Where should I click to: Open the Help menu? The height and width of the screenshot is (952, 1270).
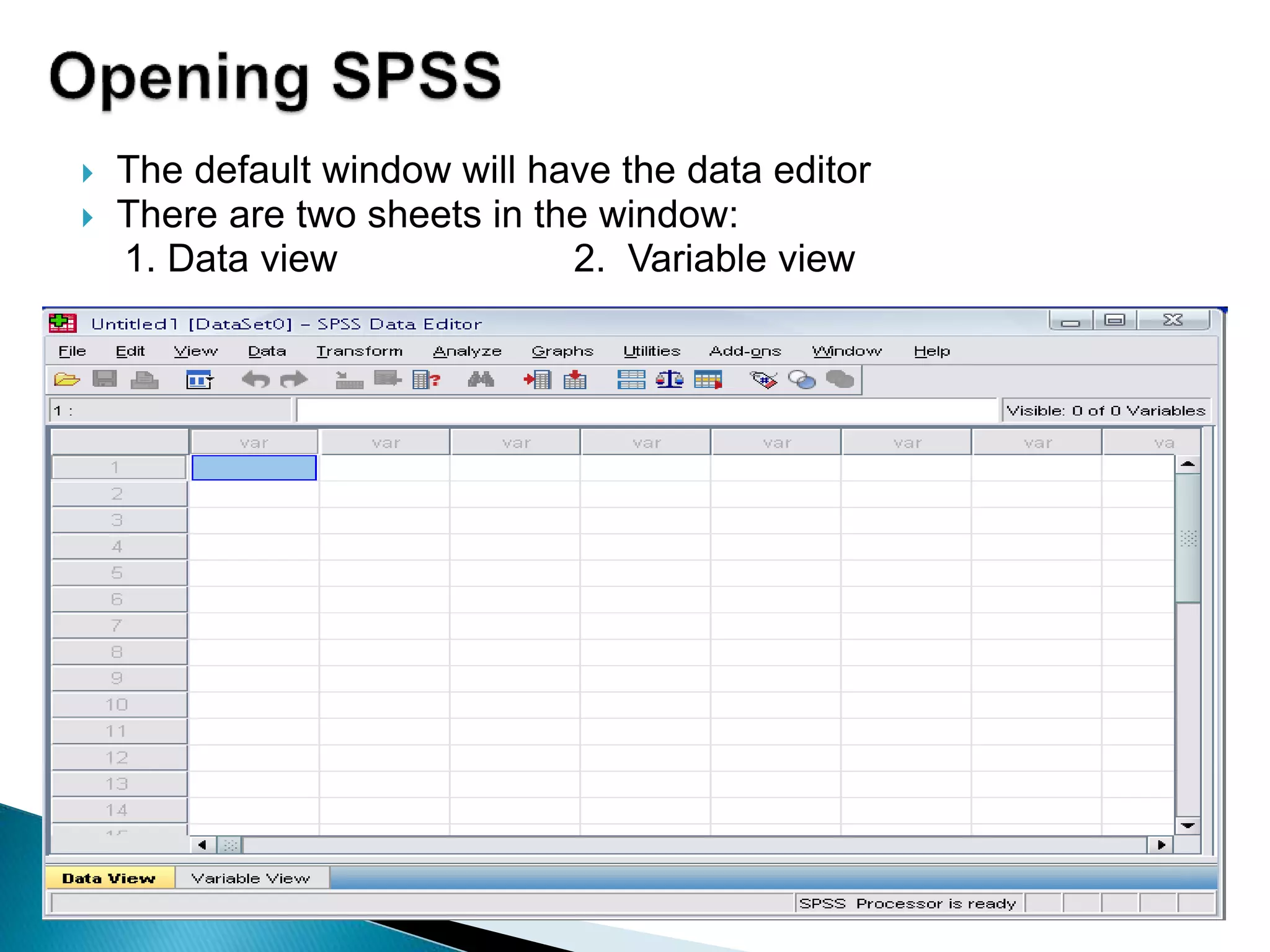[932, 351]
